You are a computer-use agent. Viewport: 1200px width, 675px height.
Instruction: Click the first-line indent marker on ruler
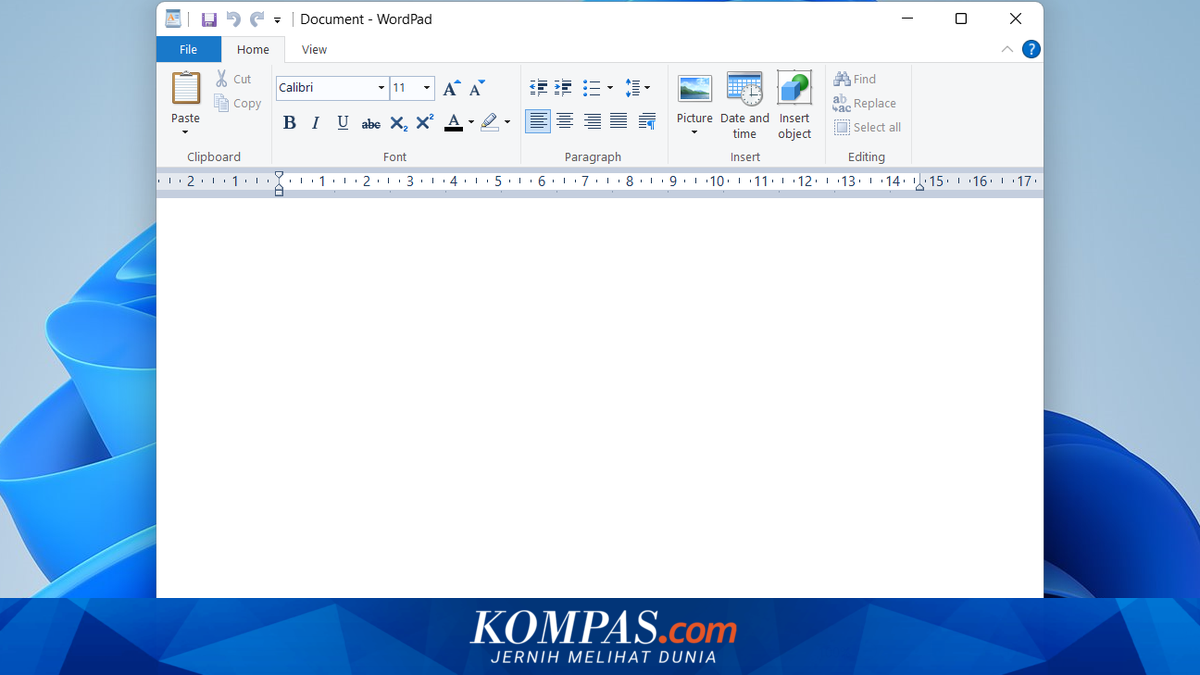coord(279,176)
